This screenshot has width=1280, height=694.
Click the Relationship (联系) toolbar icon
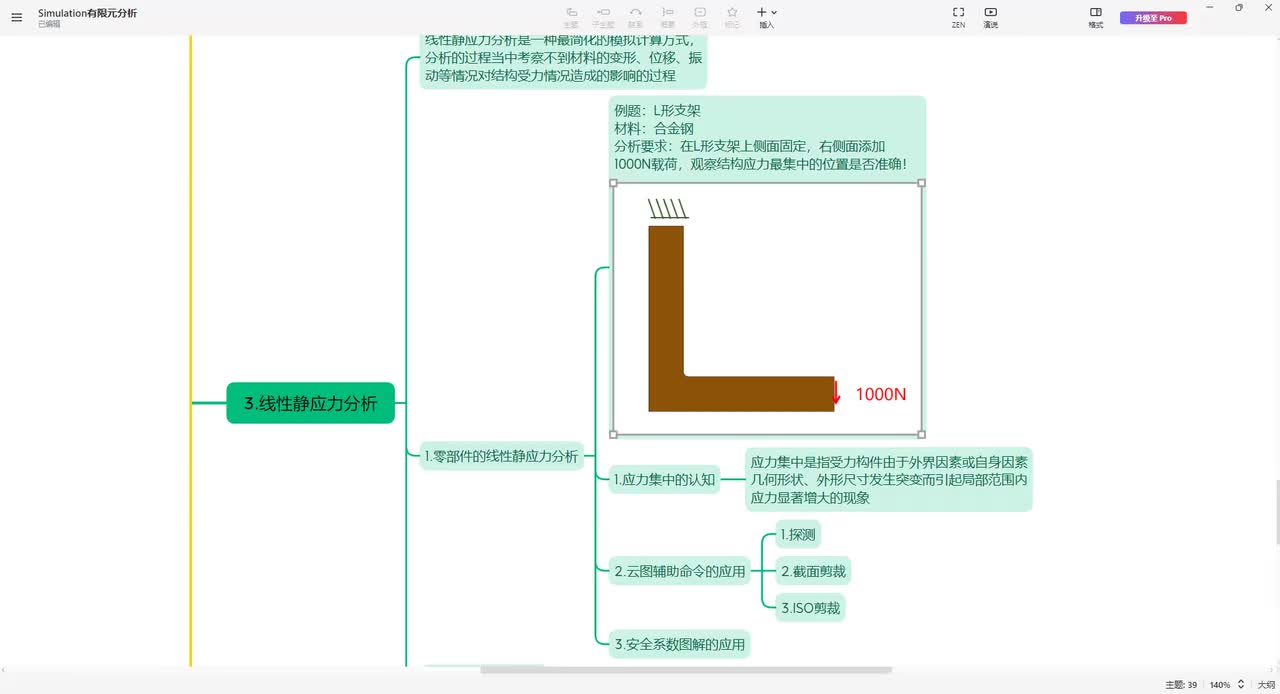(x=636, y=16)
